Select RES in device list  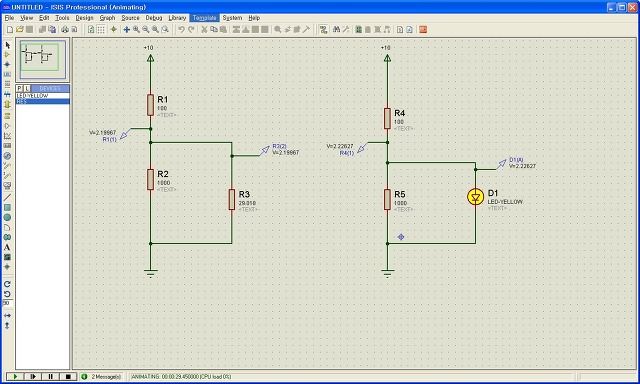pos(42,101)
